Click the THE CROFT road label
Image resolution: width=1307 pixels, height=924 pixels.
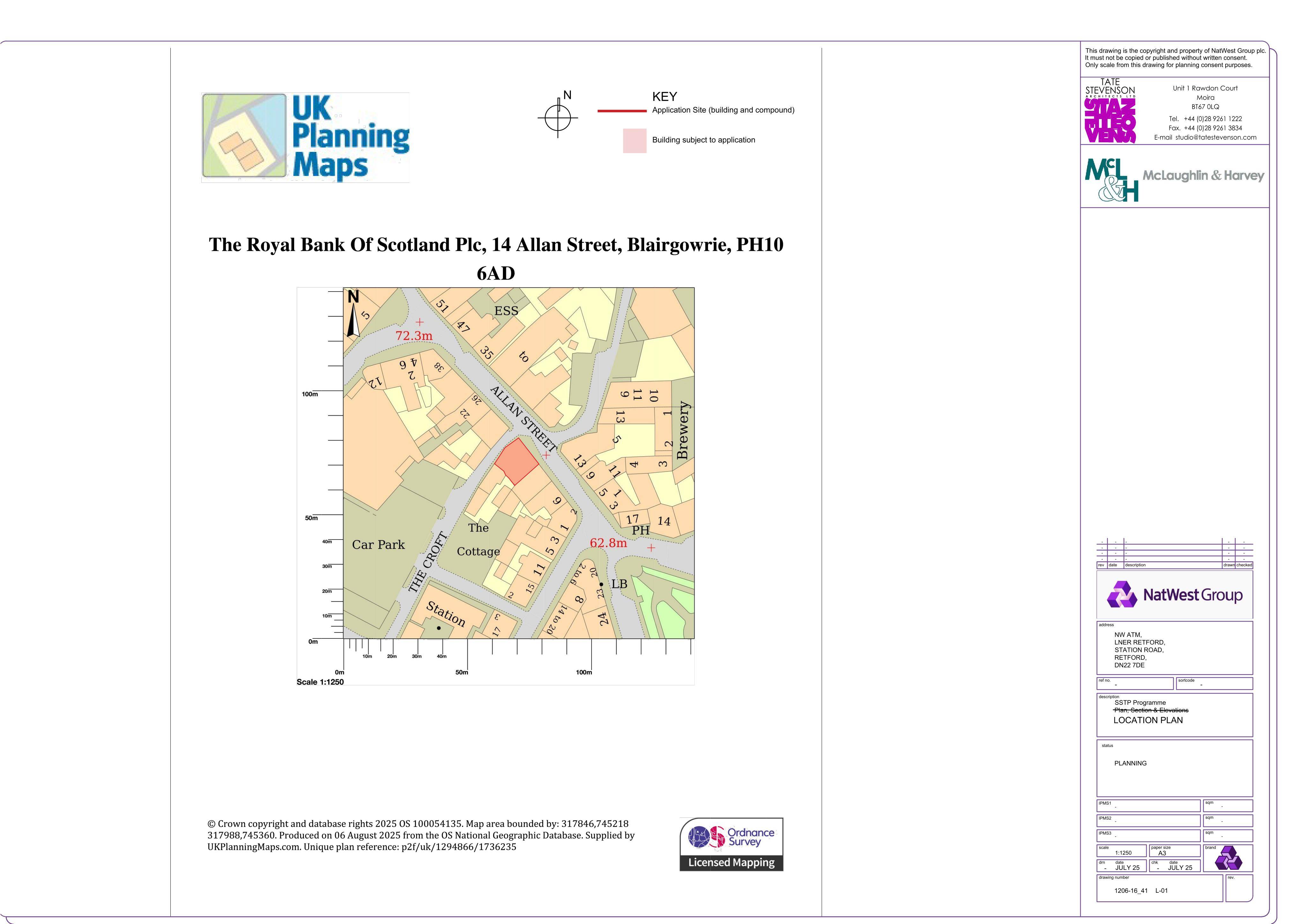[x=429, y=563]
